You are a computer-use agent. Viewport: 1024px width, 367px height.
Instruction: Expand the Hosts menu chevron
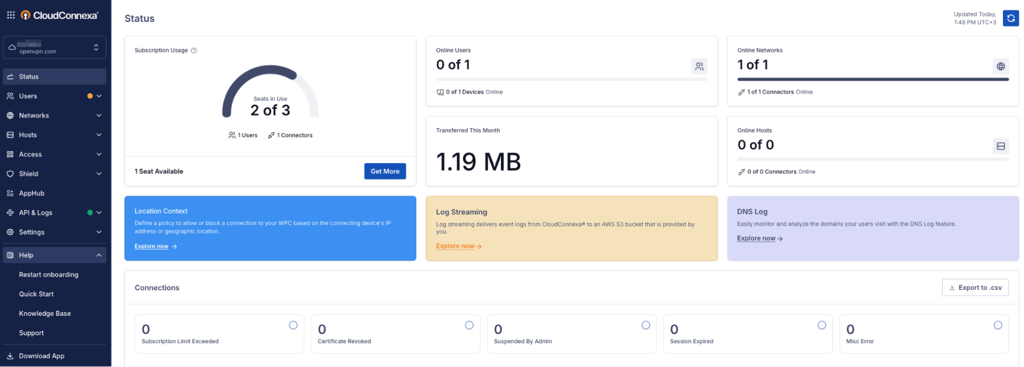click(99, 135)
